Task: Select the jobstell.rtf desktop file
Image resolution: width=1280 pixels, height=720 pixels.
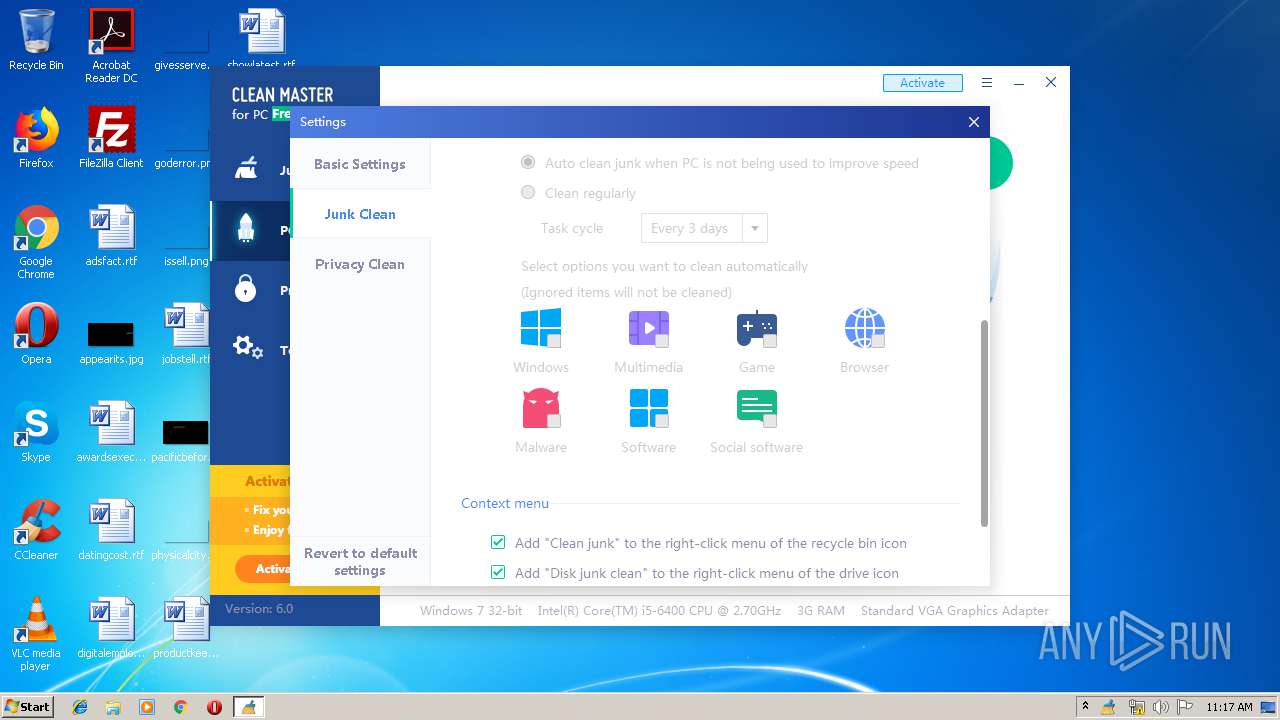Action: [x=186, y=334]
